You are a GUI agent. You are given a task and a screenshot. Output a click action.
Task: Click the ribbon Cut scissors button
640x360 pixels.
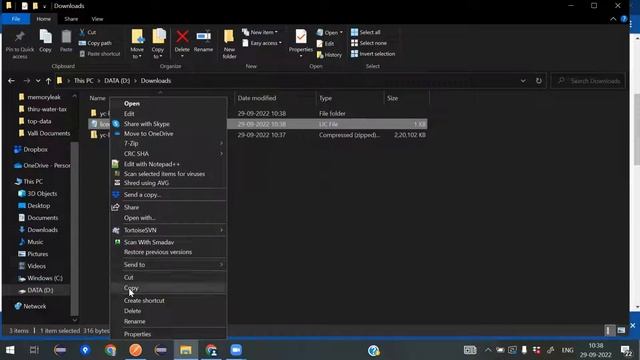[88, 32]
